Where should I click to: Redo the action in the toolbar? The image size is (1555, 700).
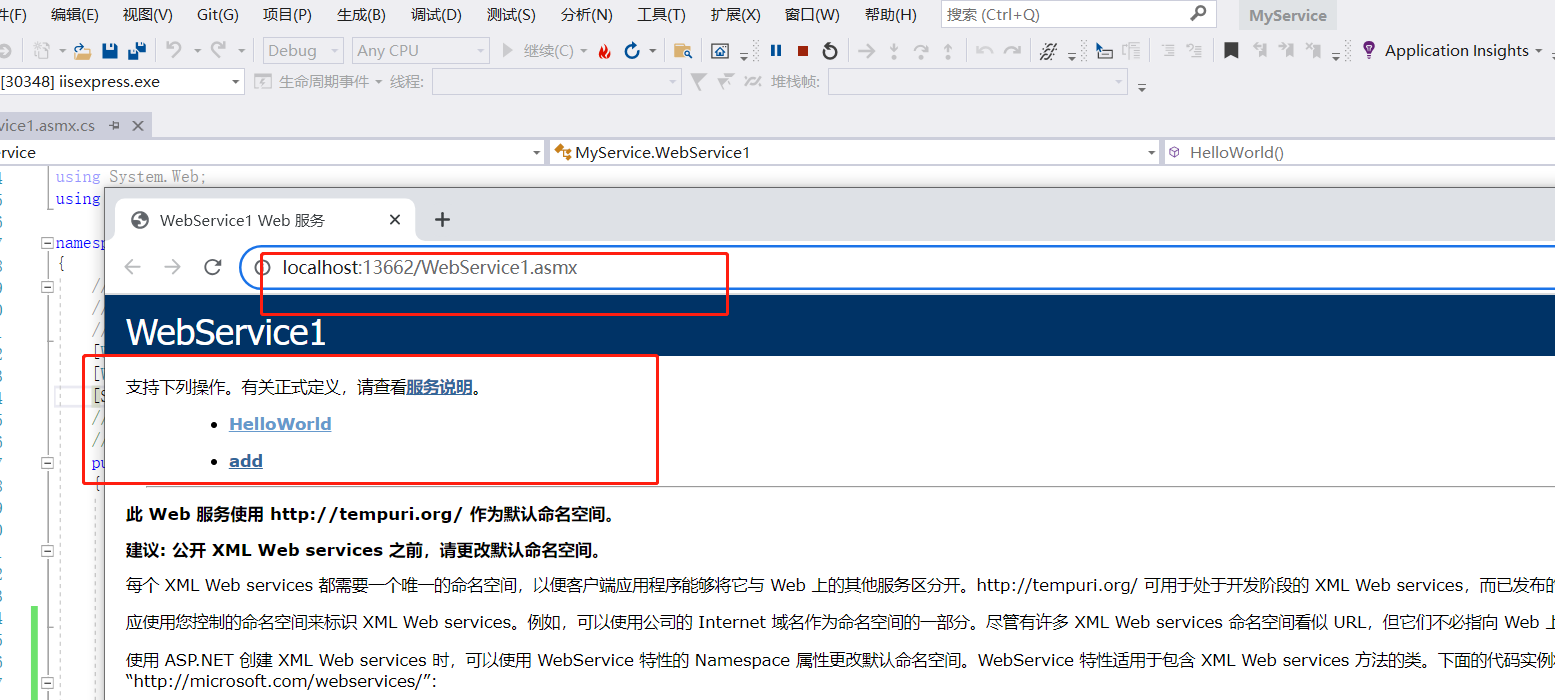point(218,50)
